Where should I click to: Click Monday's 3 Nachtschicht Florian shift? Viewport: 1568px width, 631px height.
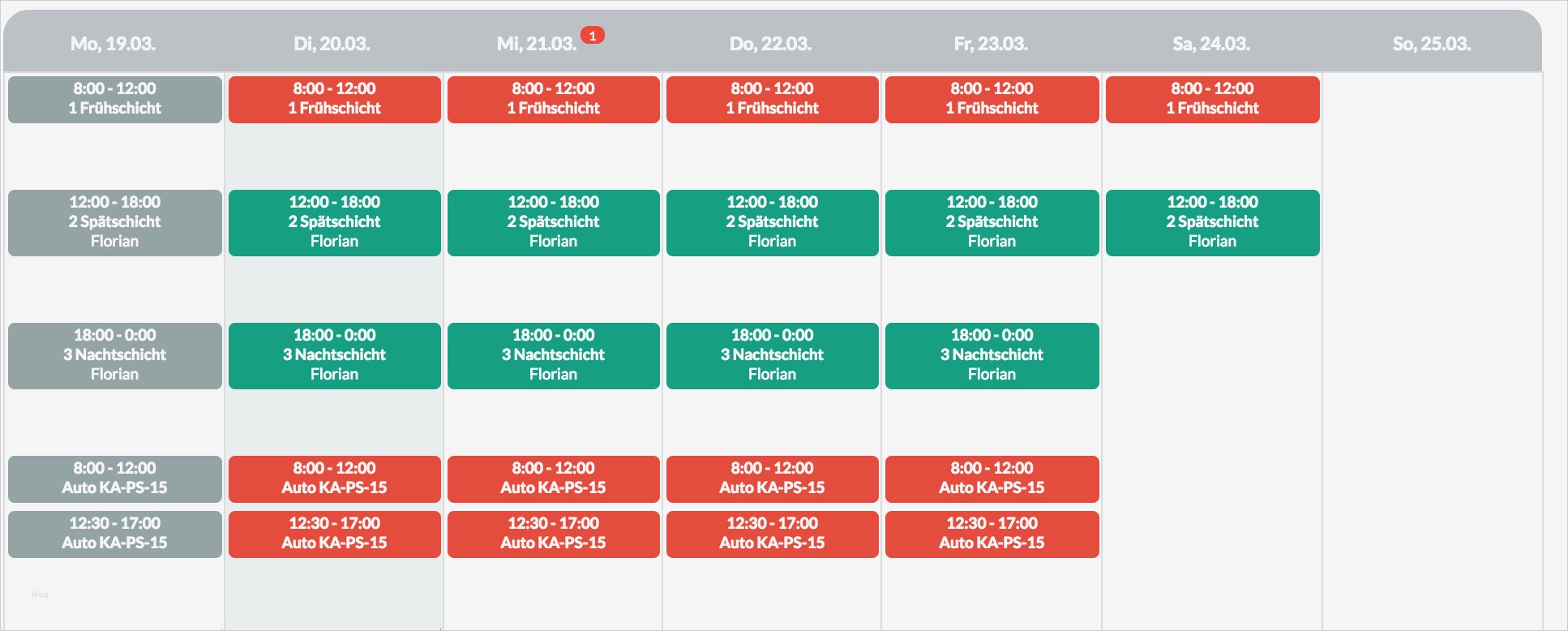[115, 355]
